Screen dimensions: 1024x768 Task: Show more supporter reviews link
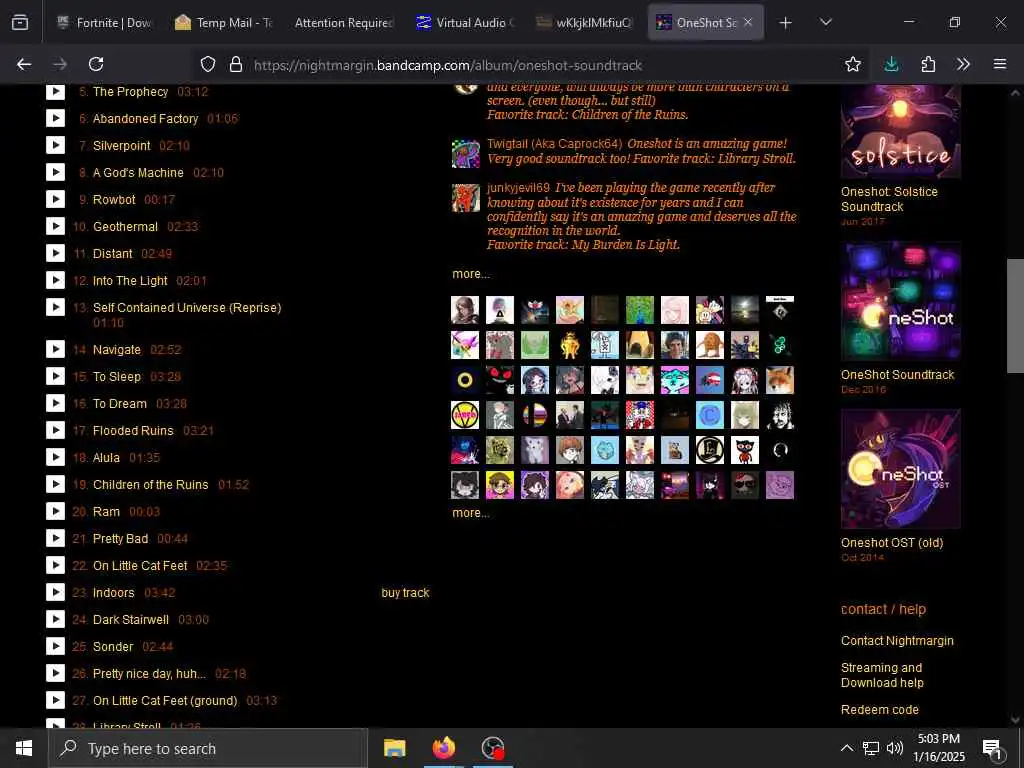click(x=471, y=274)
